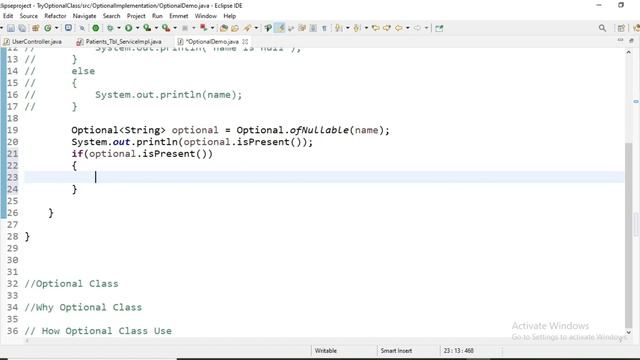Click the Toggle Mark Occurrences highlighted icon
This screenshot has height=360, width=640.
coord(280,28)
